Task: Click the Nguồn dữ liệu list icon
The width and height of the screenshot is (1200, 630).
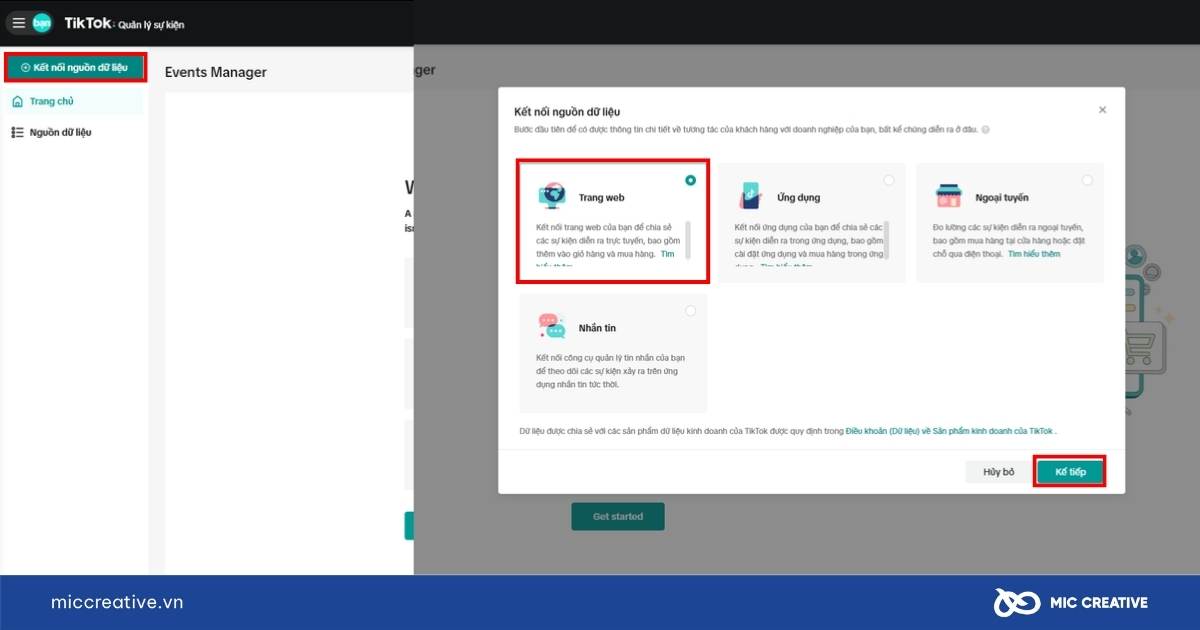Action: pyautogui.click(x=17, y=132)
